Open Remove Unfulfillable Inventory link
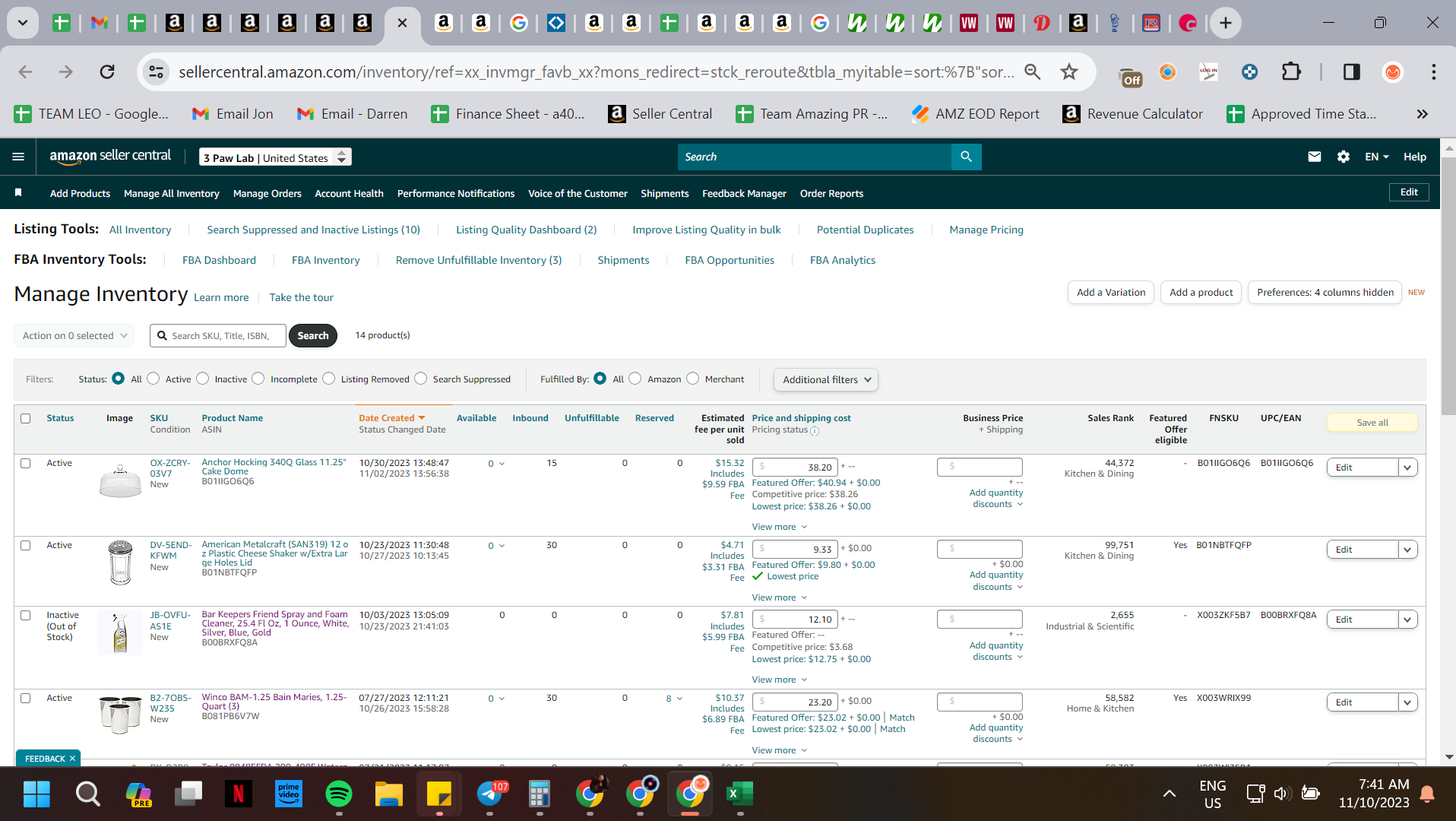The image size is (1456, 821). 479,260
